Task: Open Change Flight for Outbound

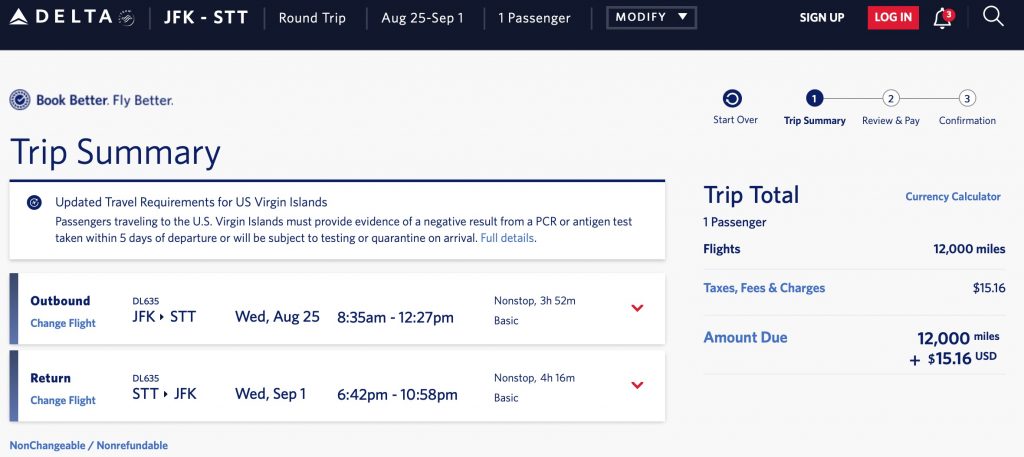Action: [63, 323]
